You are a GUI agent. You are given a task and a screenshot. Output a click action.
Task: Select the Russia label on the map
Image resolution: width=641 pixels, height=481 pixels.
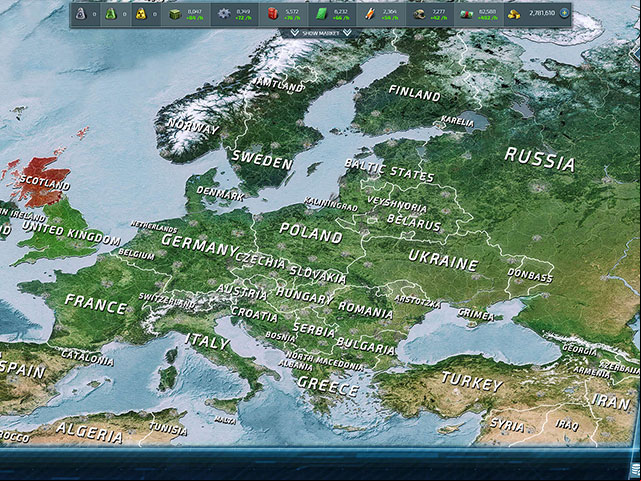pyautogui.click(x=540, y=160)
